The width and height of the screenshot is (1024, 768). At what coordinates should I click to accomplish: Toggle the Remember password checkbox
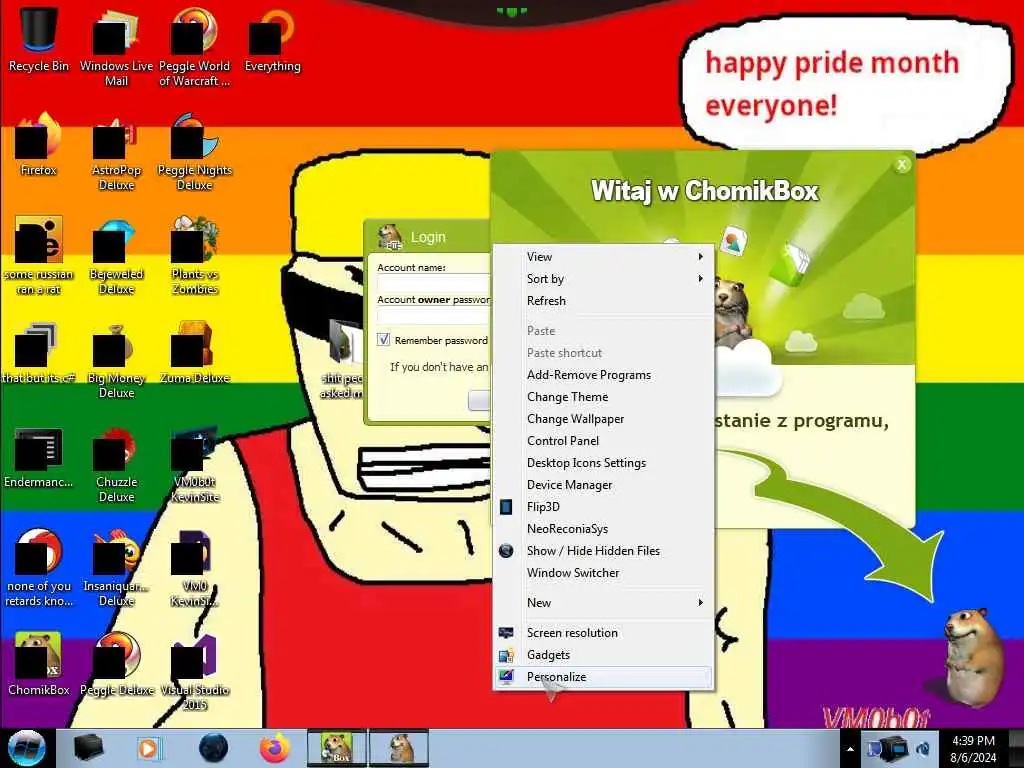click(383, 340)
